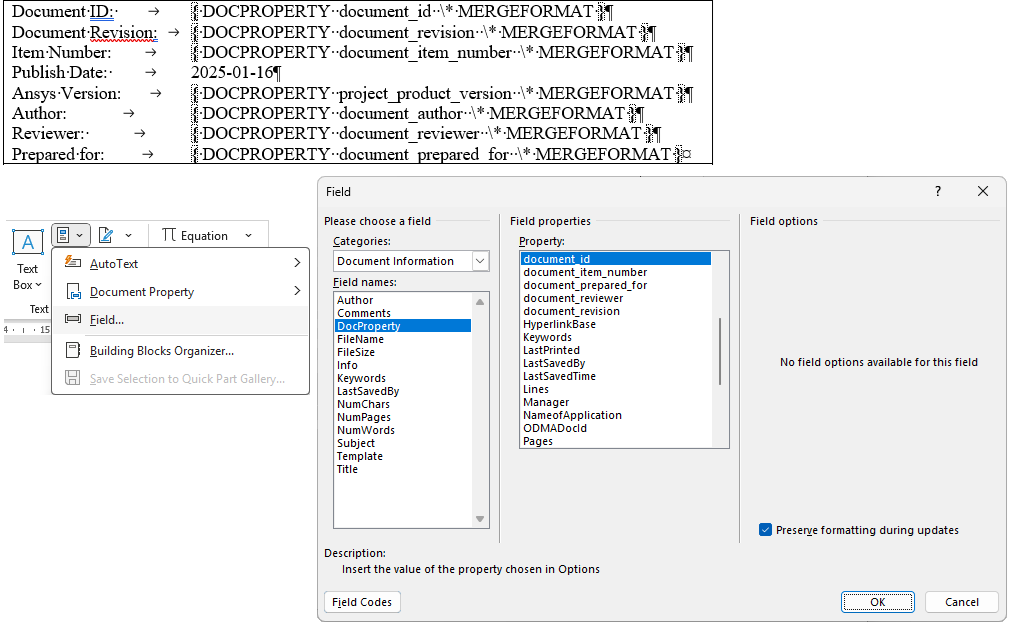Click the Text Box icon

27,242
